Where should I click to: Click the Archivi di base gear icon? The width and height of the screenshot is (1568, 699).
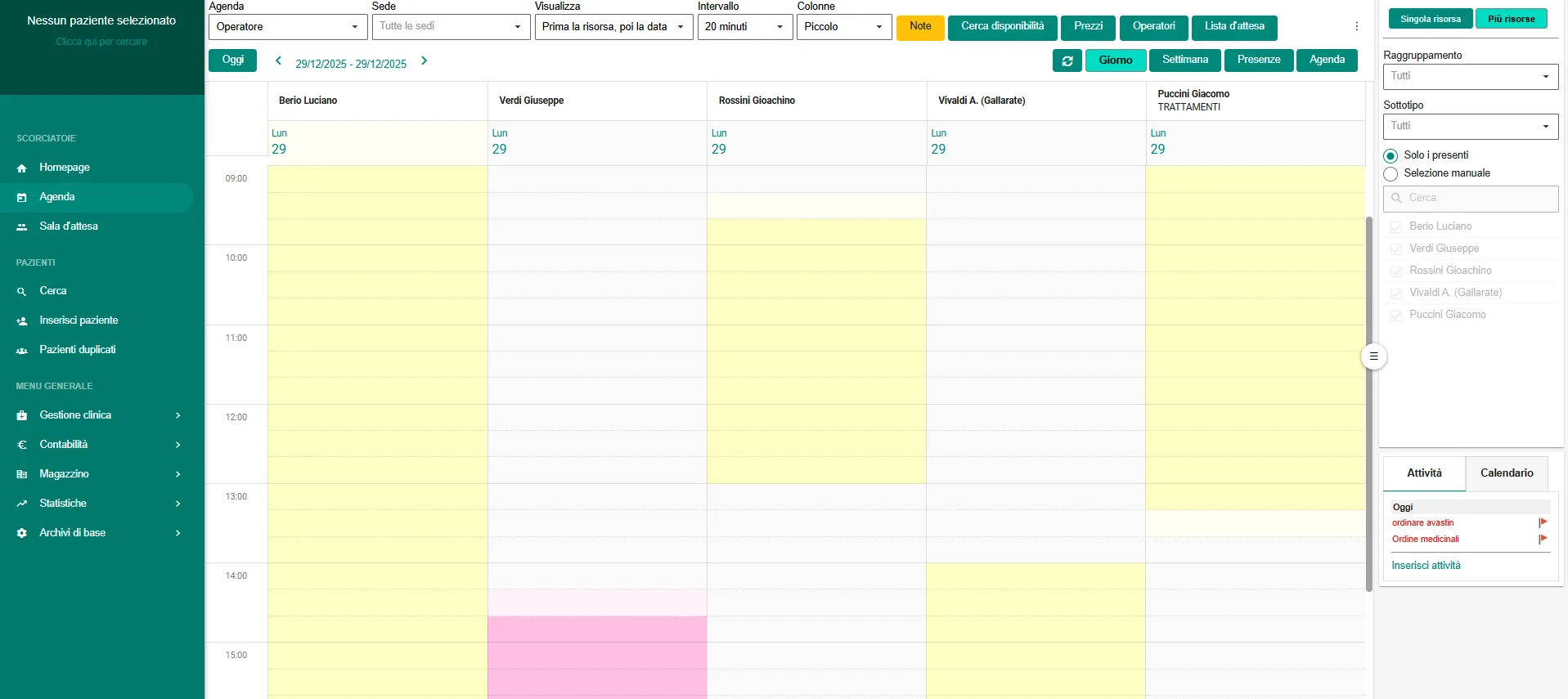pos(22,533)
